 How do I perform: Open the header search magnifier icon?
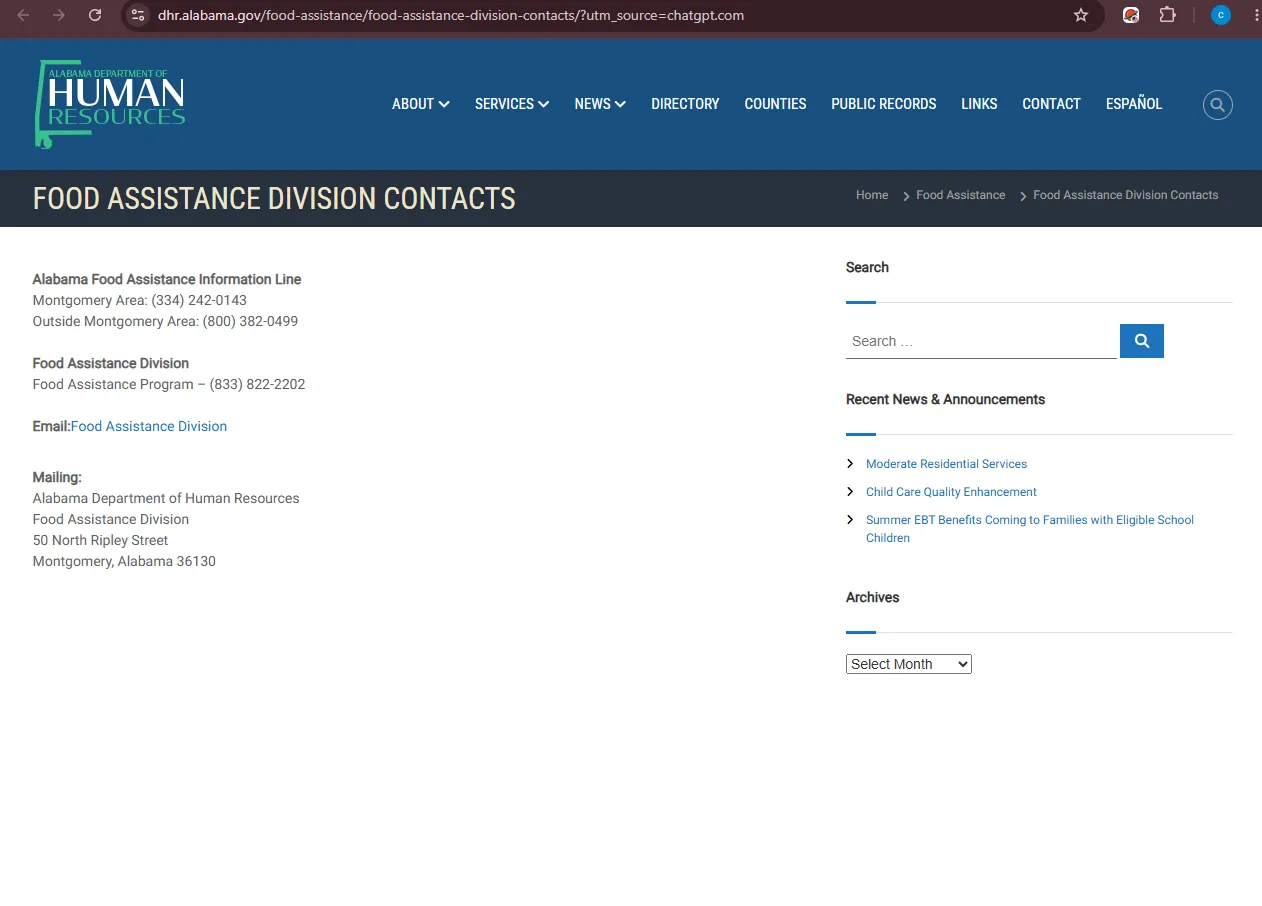(1217, 104)
